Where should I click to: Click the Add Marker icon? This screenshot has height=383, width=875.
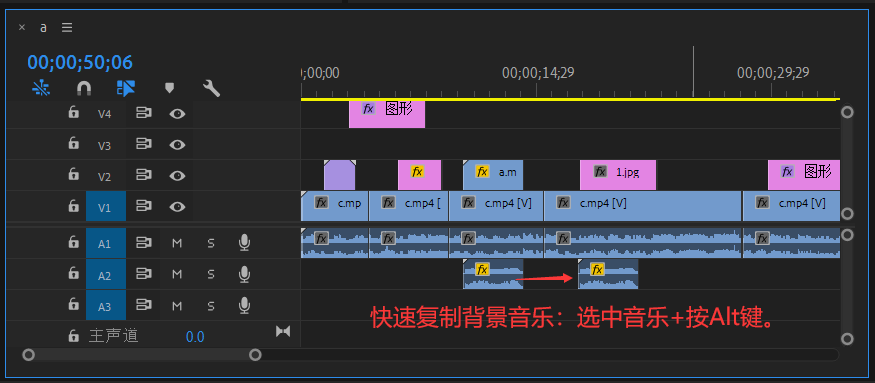coord(170,88)
